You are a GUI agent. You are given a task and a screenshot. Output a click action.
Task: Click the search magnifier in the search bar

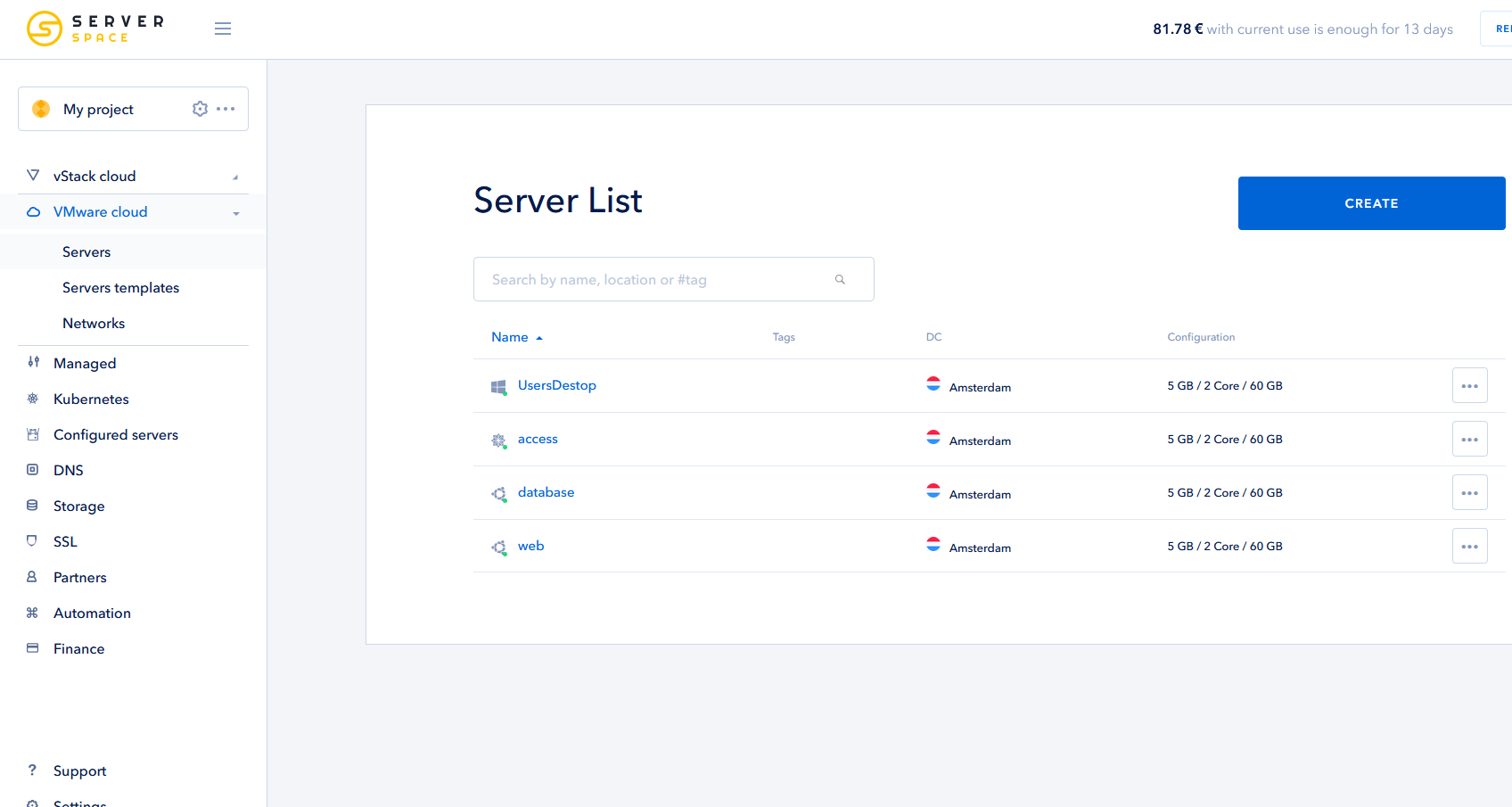840,279
